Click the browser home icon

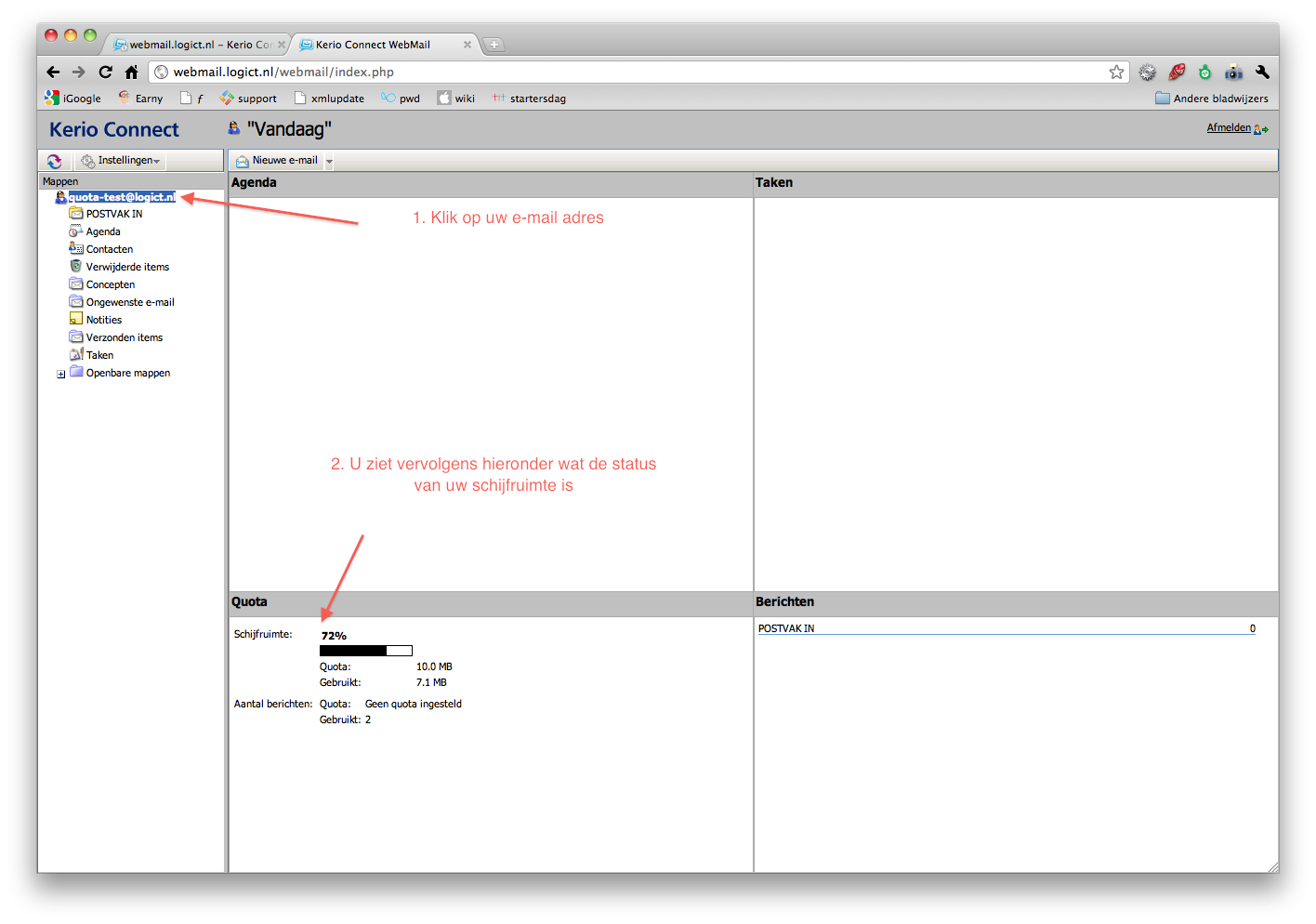[x=132, y=72]
